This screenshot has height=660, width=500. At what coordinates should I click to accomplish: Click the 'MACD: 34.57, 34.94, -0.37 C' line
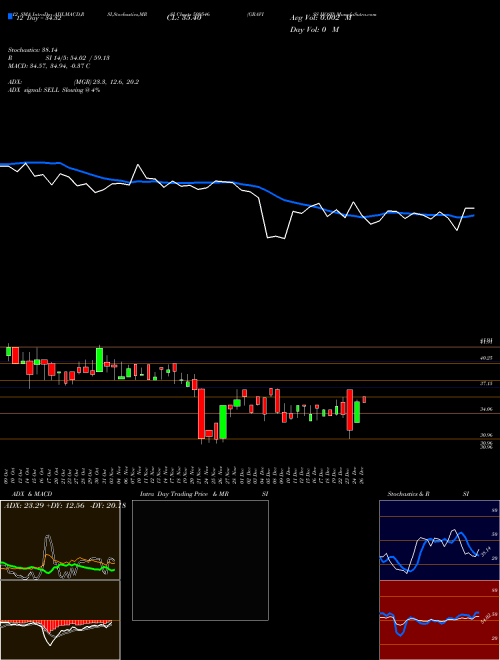(49, 66)
